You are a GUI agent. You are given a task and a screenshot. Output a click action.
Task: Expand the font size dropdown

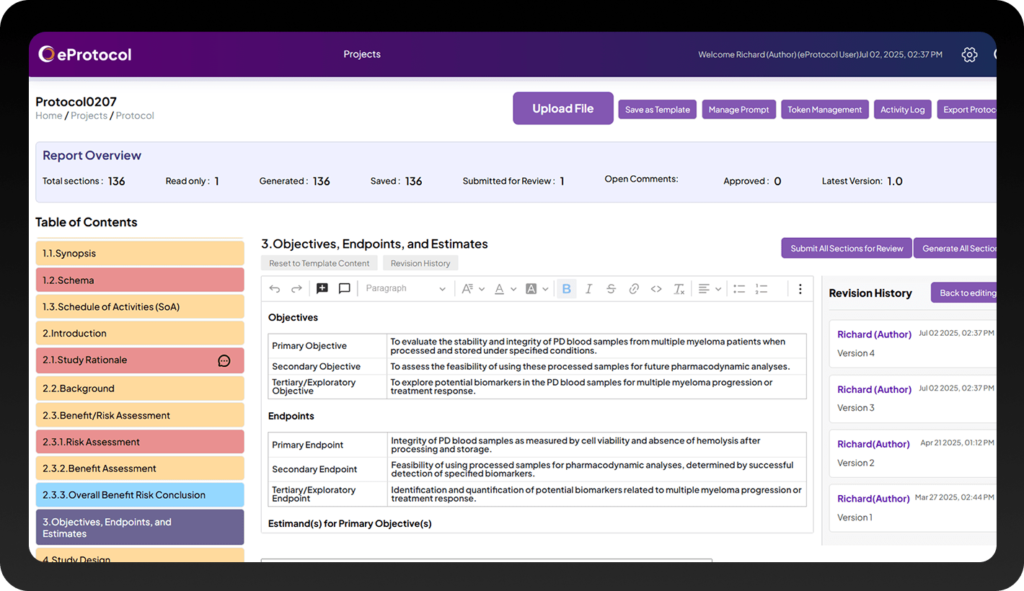pos(471,289)
